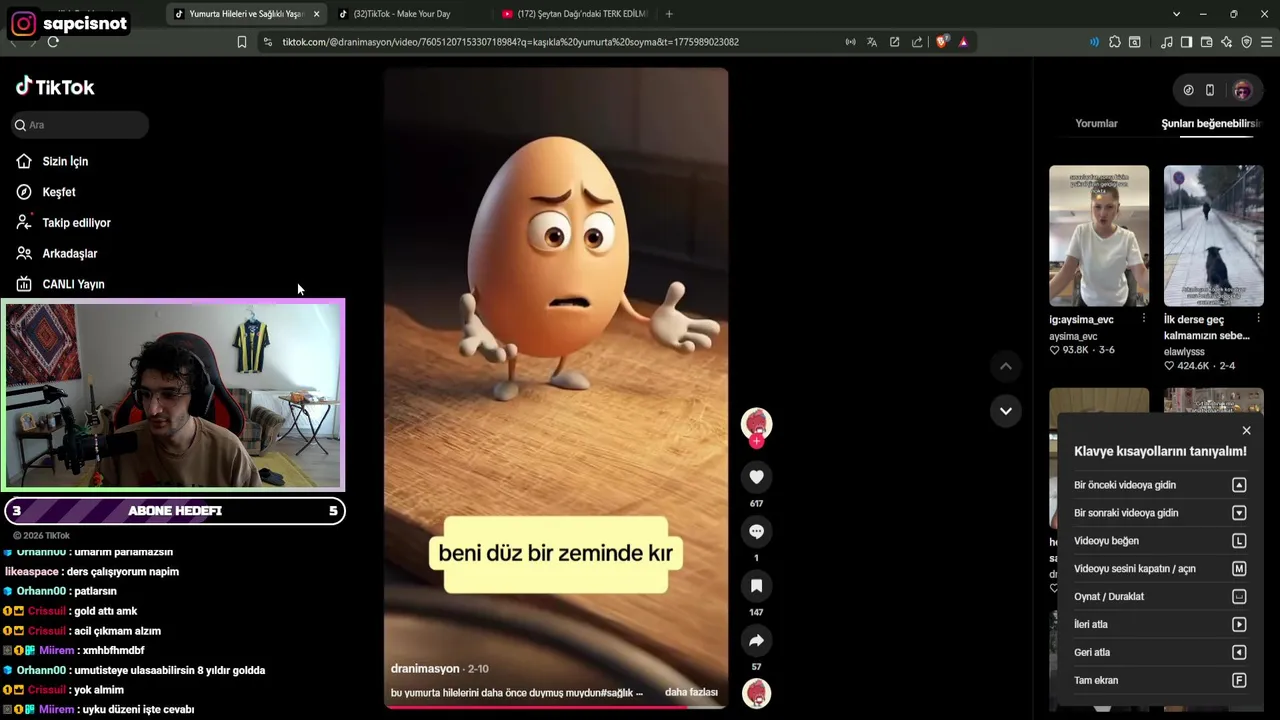This screenshot has height=720, width=1280.
Task: Open the profile avatar menu
Action: pyautogui.click(x=1242, y=90)
